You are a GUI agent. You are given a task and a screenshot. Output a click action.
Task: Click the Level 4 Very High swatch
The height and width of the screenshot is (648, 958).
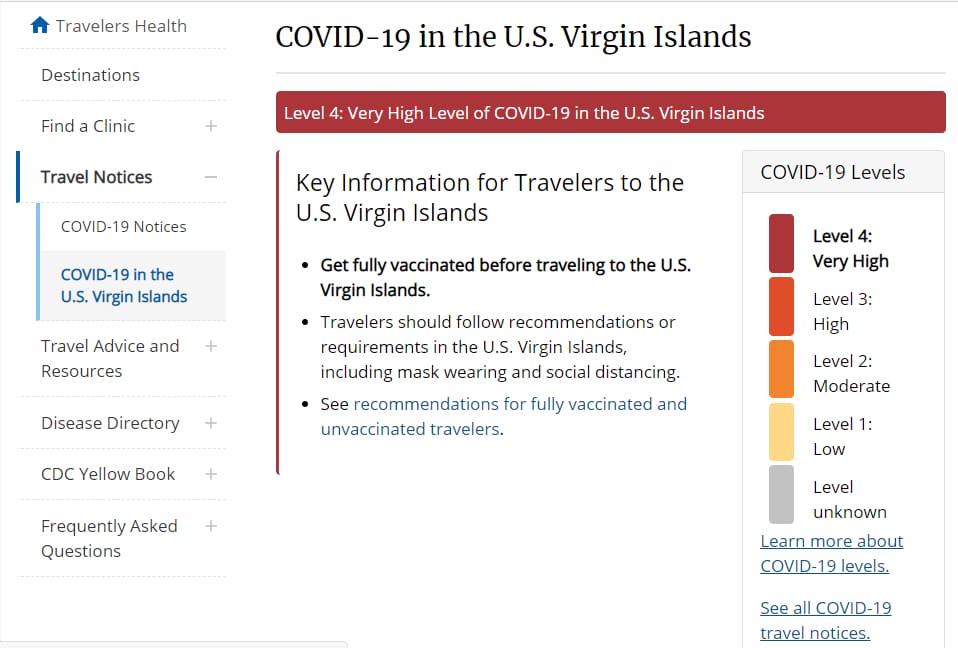[x=781, y=243]
